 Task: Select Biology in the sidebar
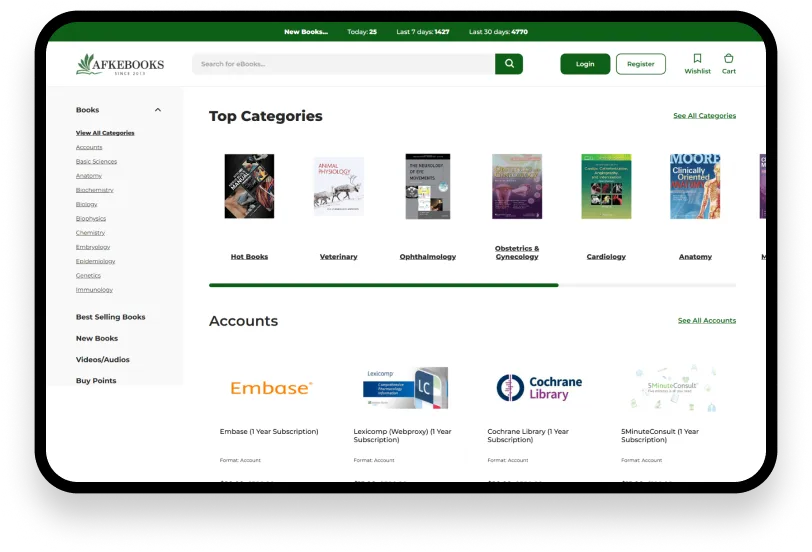[x=86, y=204]
